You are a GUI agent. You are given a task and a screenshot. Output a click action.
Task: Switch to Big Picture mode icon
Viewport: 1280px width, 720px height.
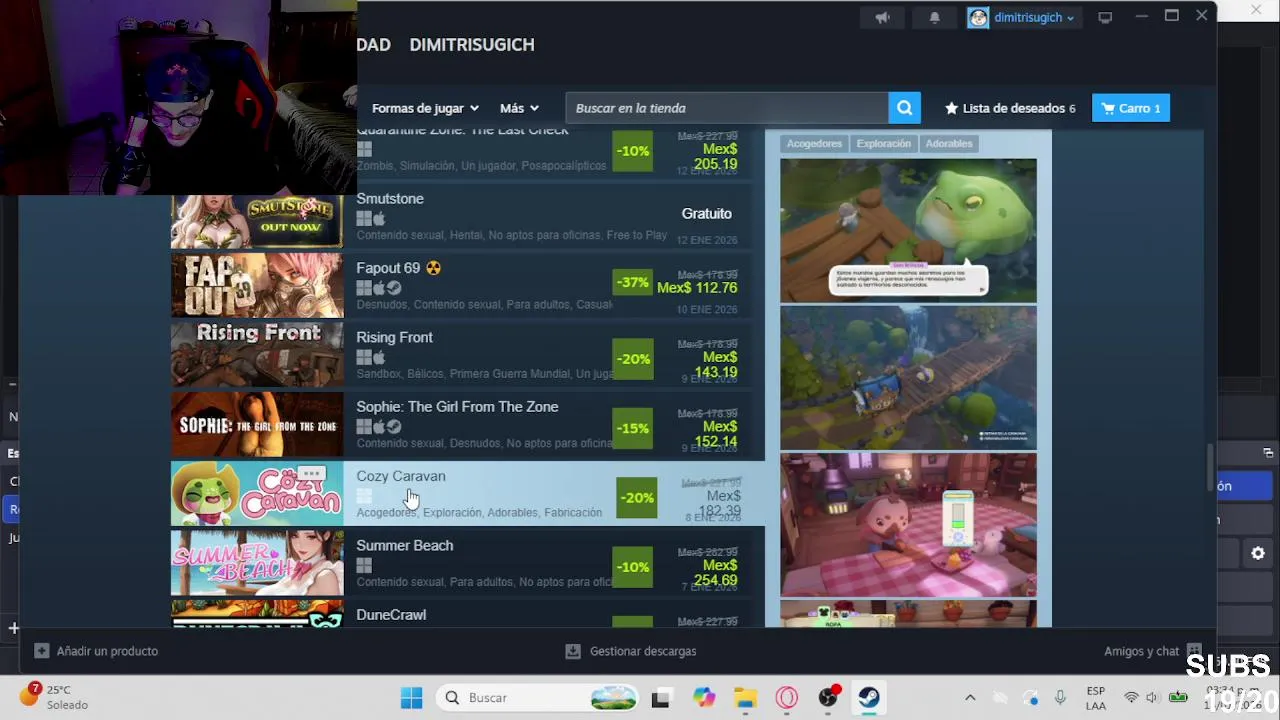click(1105, 17)
